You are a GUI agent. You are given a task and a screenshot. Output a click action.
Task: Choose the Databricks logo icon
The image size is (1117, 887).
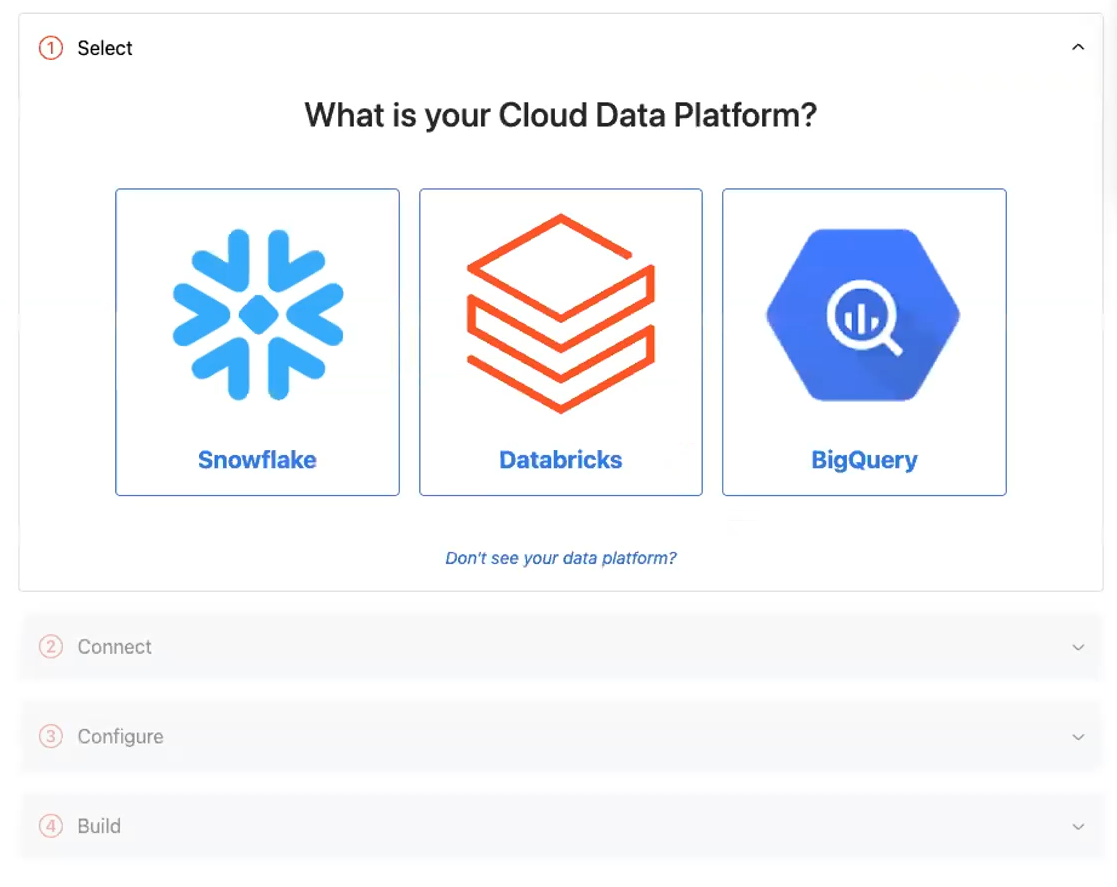tap(561, 313)
